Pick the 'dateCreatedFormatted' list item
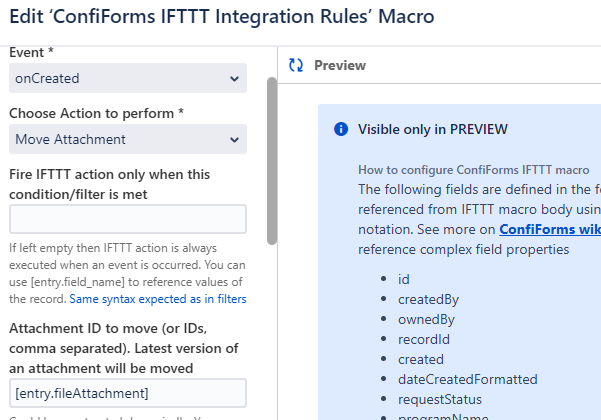This screenshot has height=420, width=601. (x=467, y=379)
